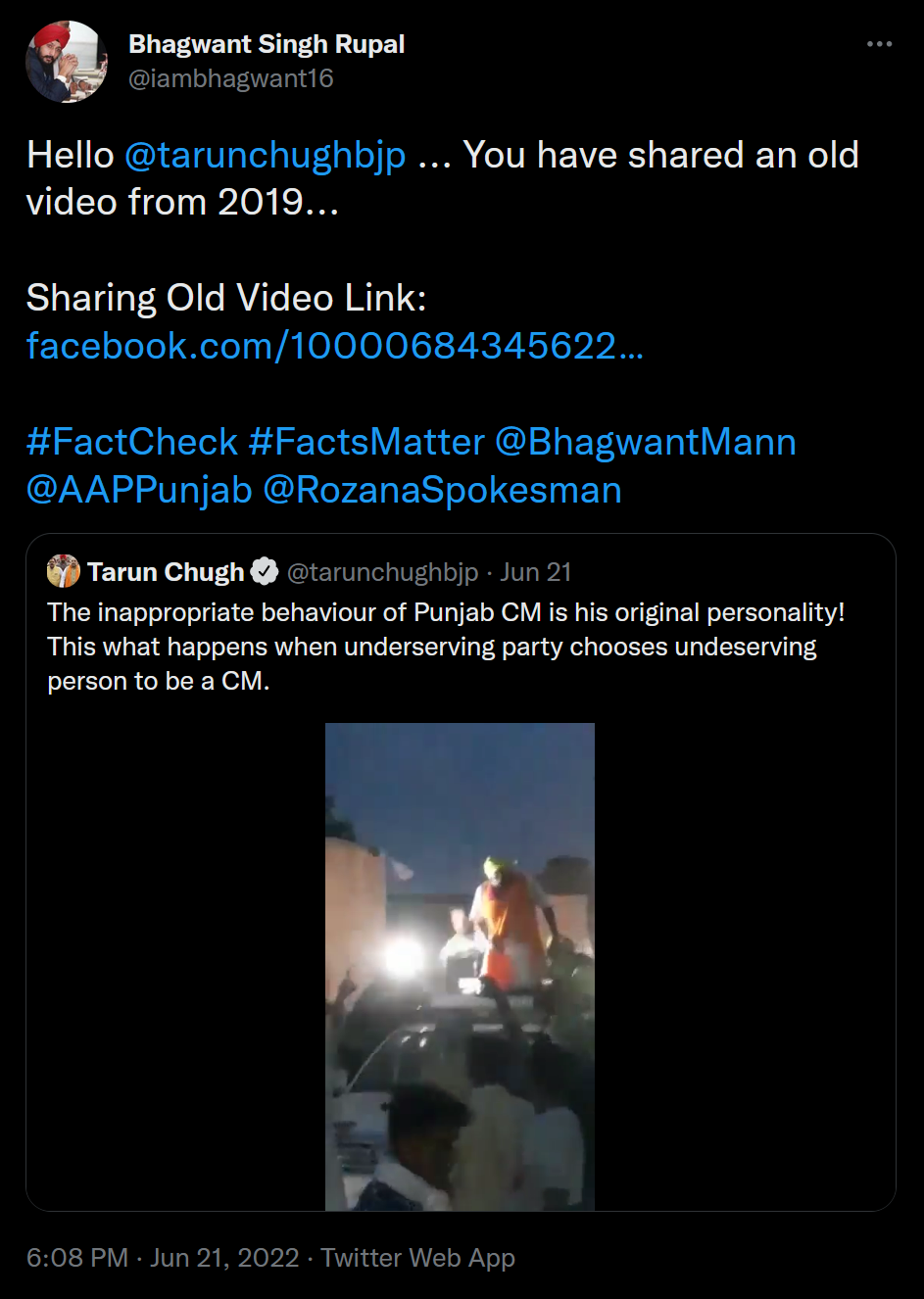924x1299 pixels.
Task: Open Bhagwant Singh Rupal display name profile
Action: click(x=267, y=44)
